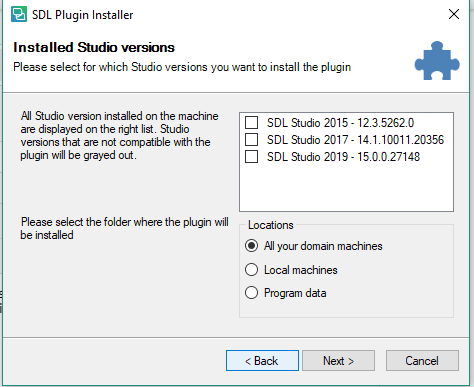Click the Local machines text label
The height and width of the screenshot is (387, 474).
[x=301, y=270]
